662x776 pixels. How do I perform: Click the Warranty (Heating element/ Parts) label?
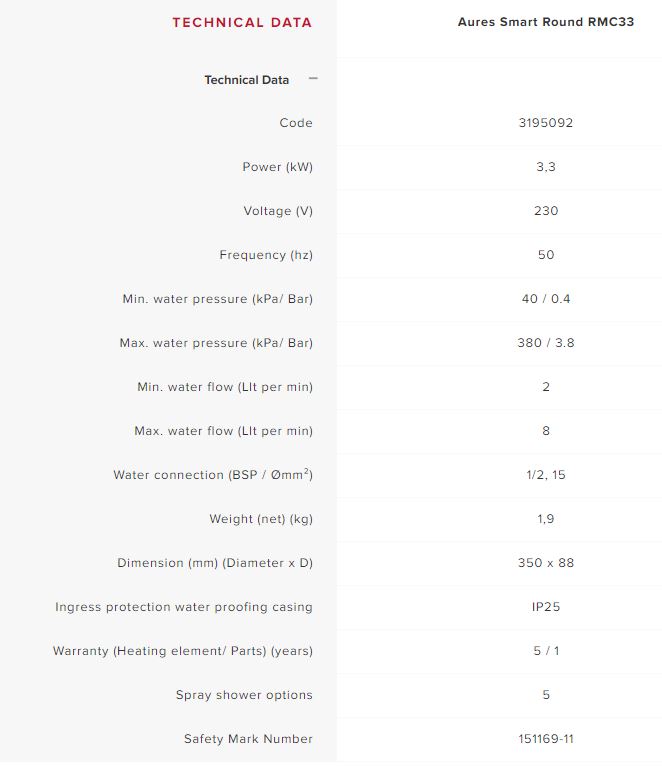click(x=183, y=651)
